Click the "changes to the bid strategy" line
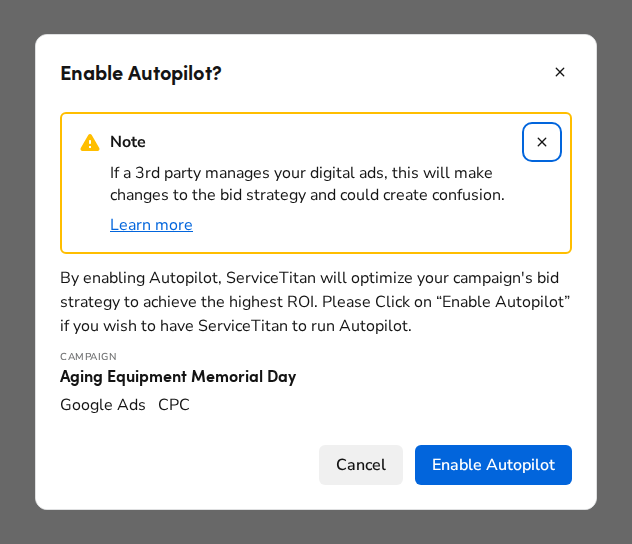 point(307,195)
